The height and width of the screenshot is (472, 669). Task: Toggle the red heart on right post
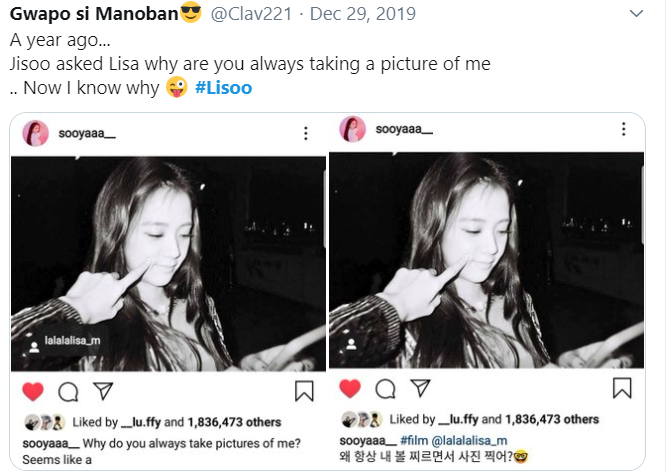pyautogui.click(x=350, y=388)
